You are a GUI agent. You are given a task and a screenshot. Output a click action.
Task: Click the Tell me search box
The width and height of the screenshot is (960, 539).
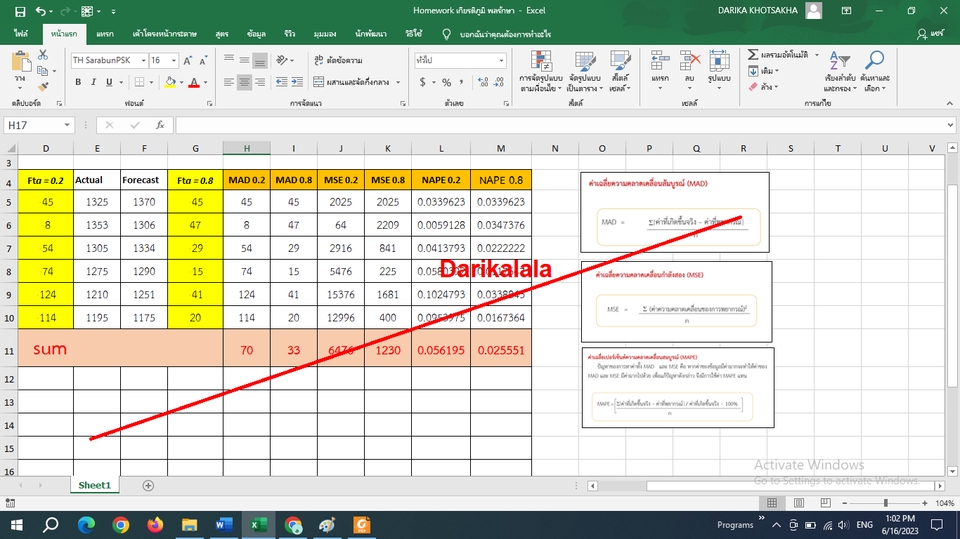(x=505, y=34)
